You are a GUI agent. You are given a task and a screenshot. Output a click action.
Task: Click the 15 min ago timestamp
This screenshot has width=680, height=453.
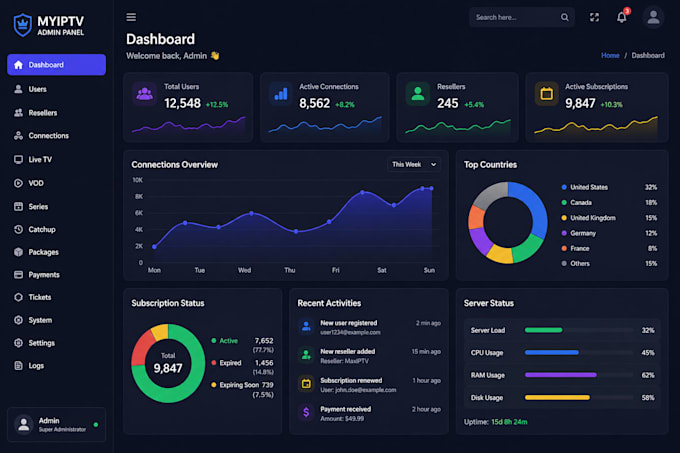click(426, 352)
